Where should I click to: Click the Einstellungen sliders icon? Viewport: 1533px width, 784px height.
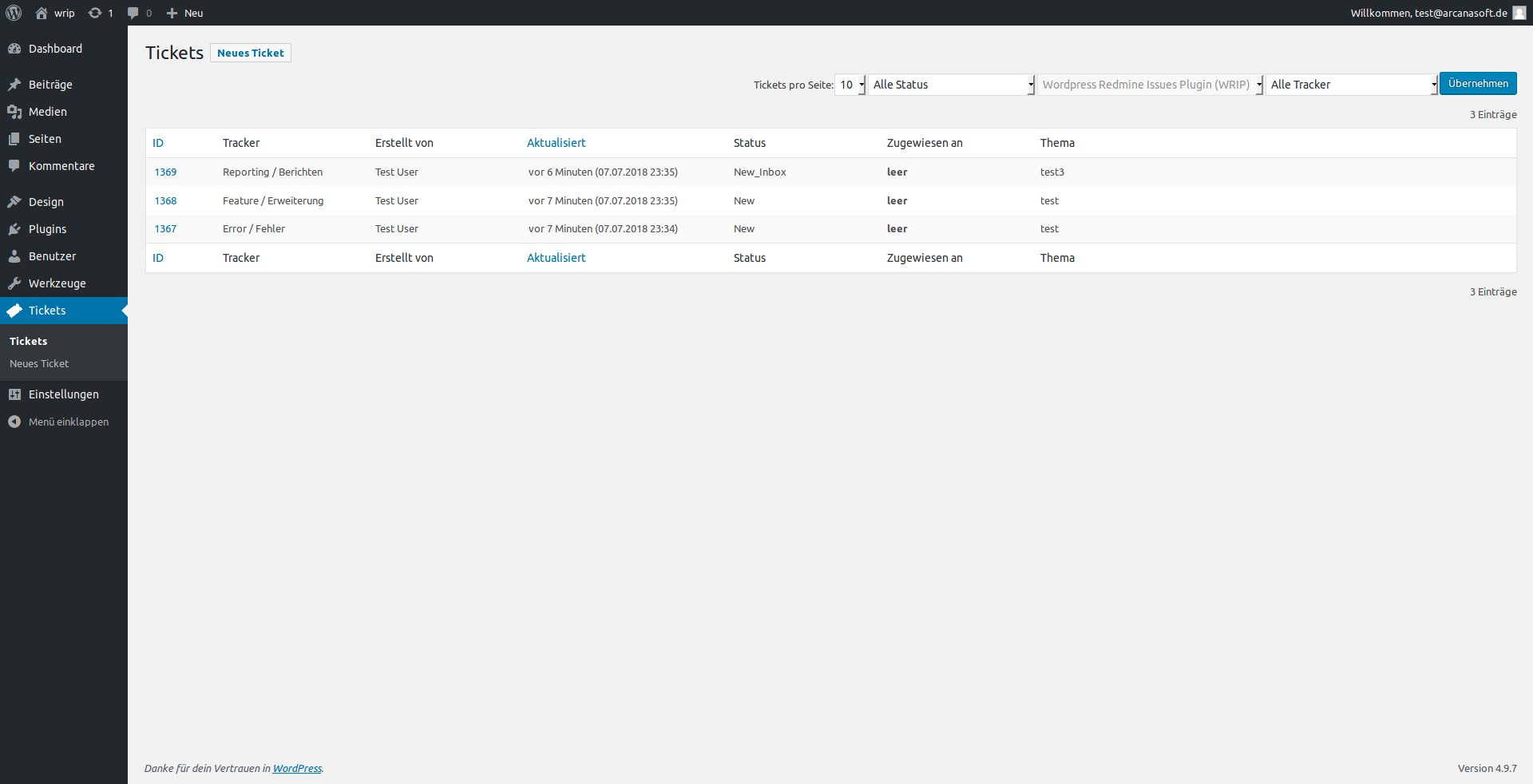(x=14, y=394)
